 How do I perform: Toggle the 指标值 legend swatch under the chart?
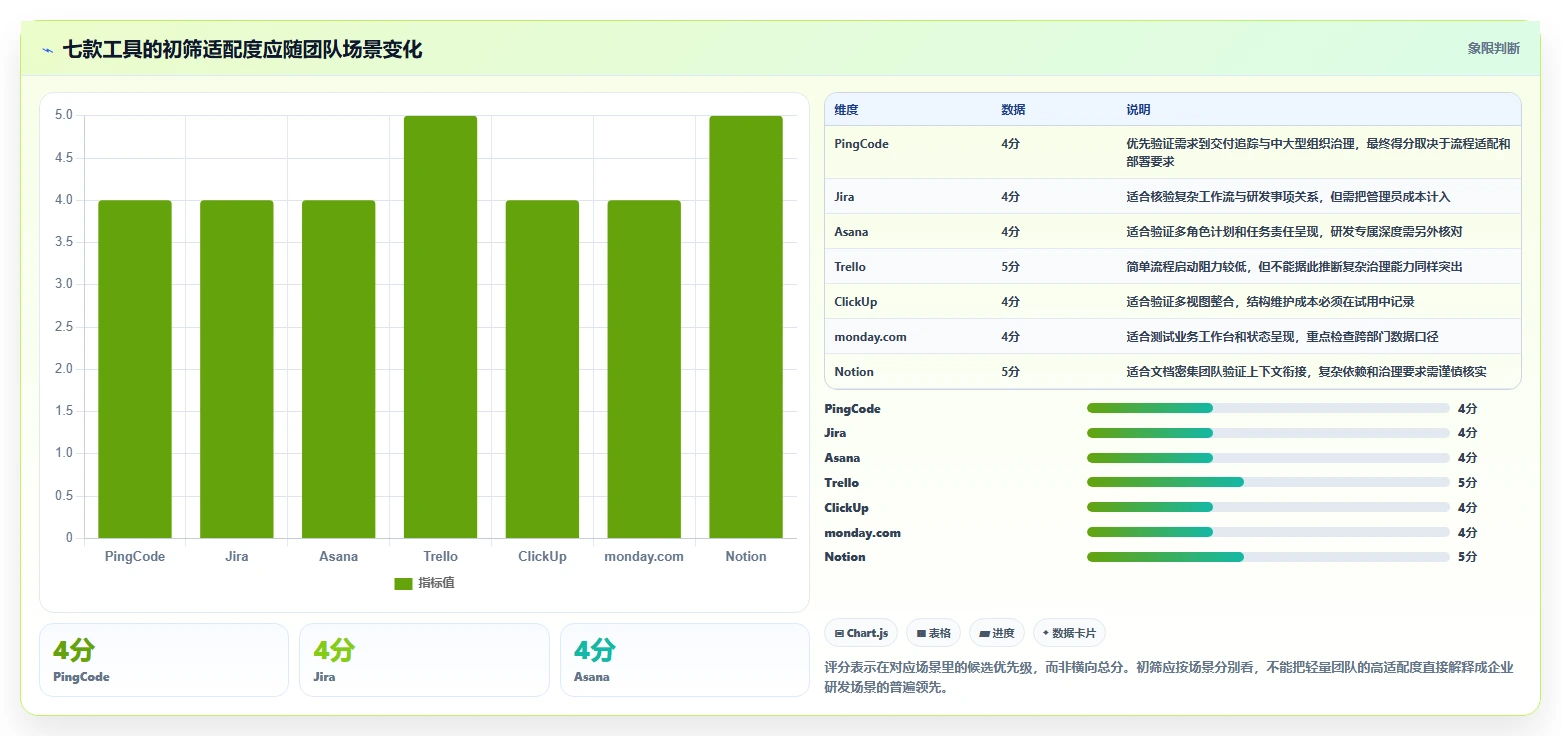click(x=403, y=583)
